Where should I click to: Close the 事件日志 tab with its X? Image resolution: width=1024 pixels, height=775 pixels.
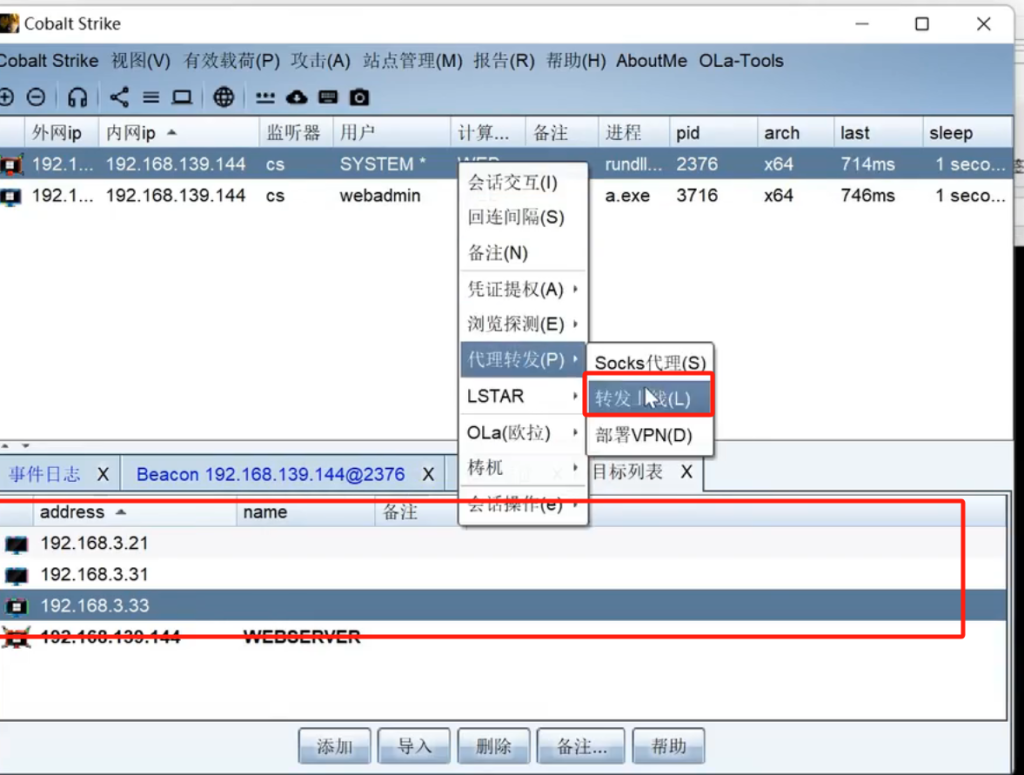(x=103, y=474)
